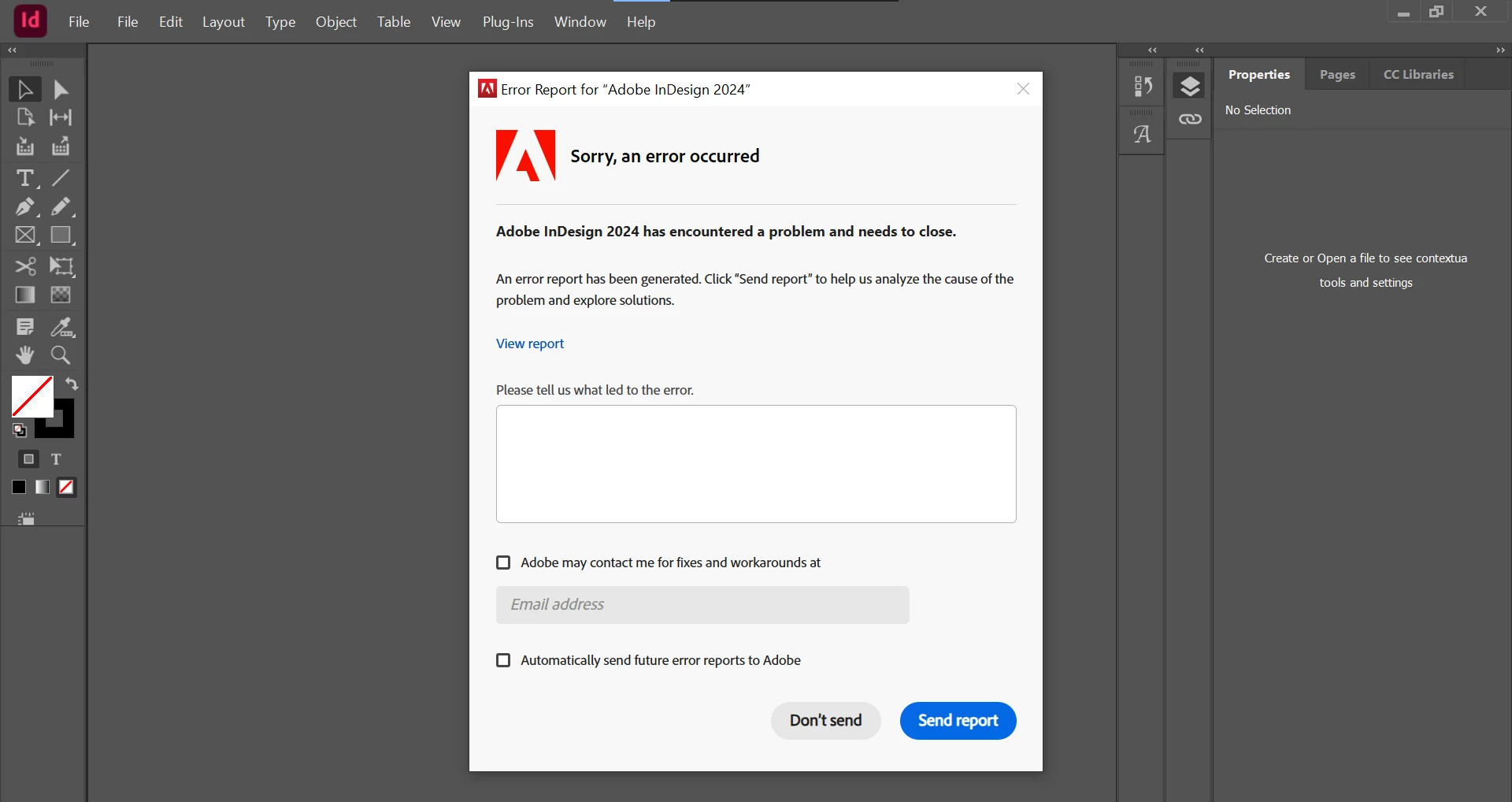The width and height of the screenshot is (1512, 802).
Task: Change screen mode at toolbar bottom
Action: 26,518
